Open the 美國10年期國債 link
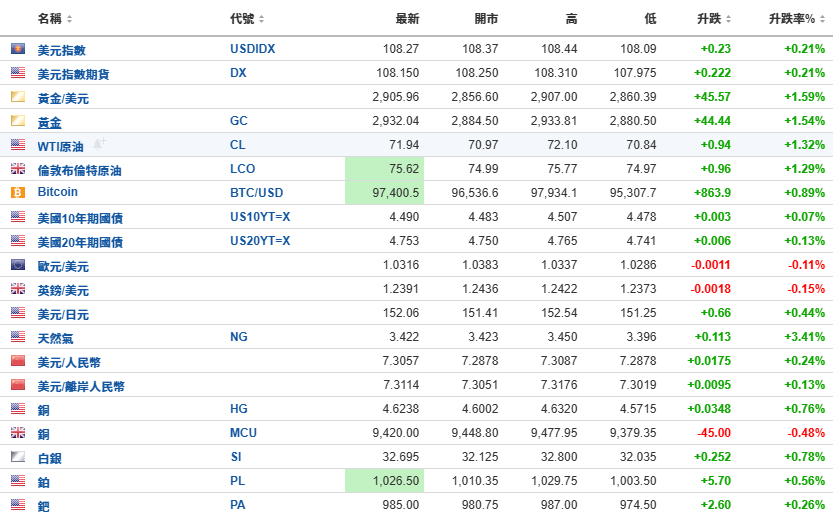 (x=80, y=218)
